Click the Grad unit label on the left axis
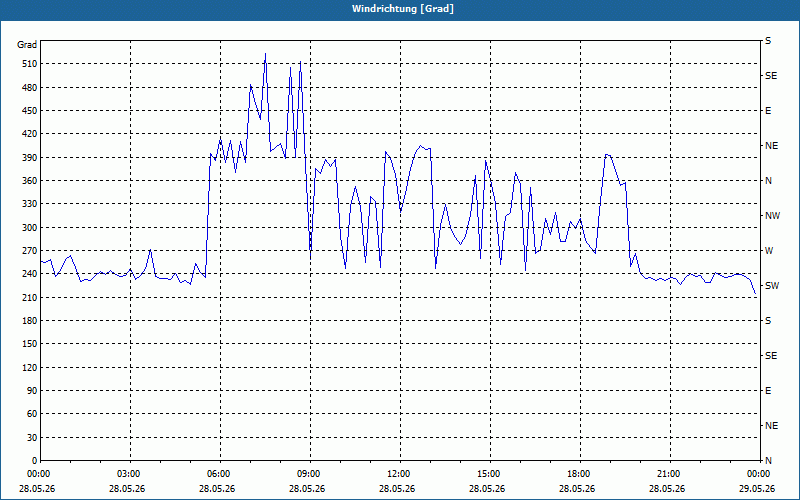Screen dimensions: 800x500 click(27, 45)
